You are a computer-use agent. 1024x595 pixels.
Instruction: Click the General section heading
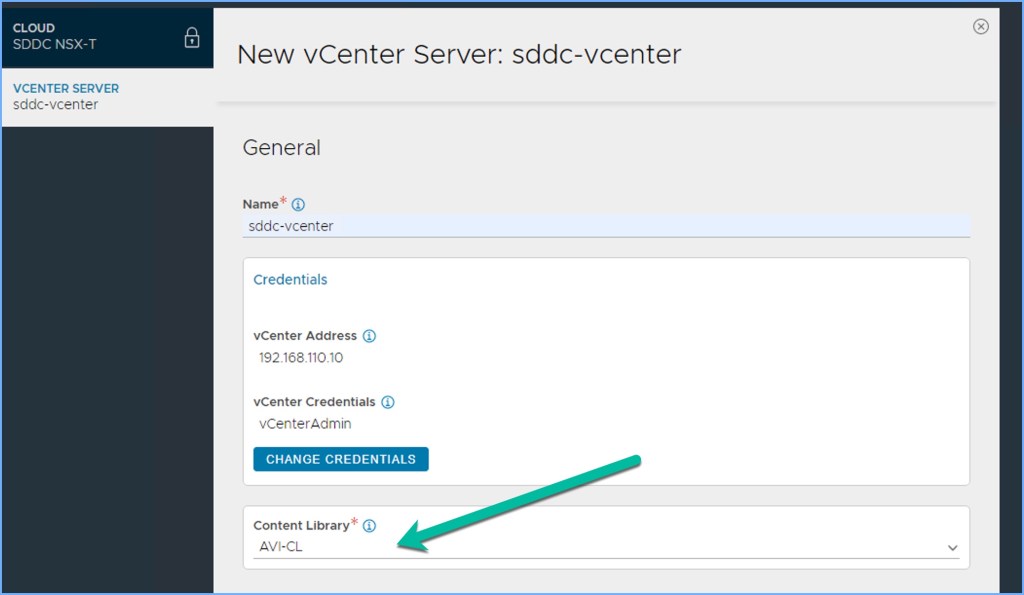[281, 148]
